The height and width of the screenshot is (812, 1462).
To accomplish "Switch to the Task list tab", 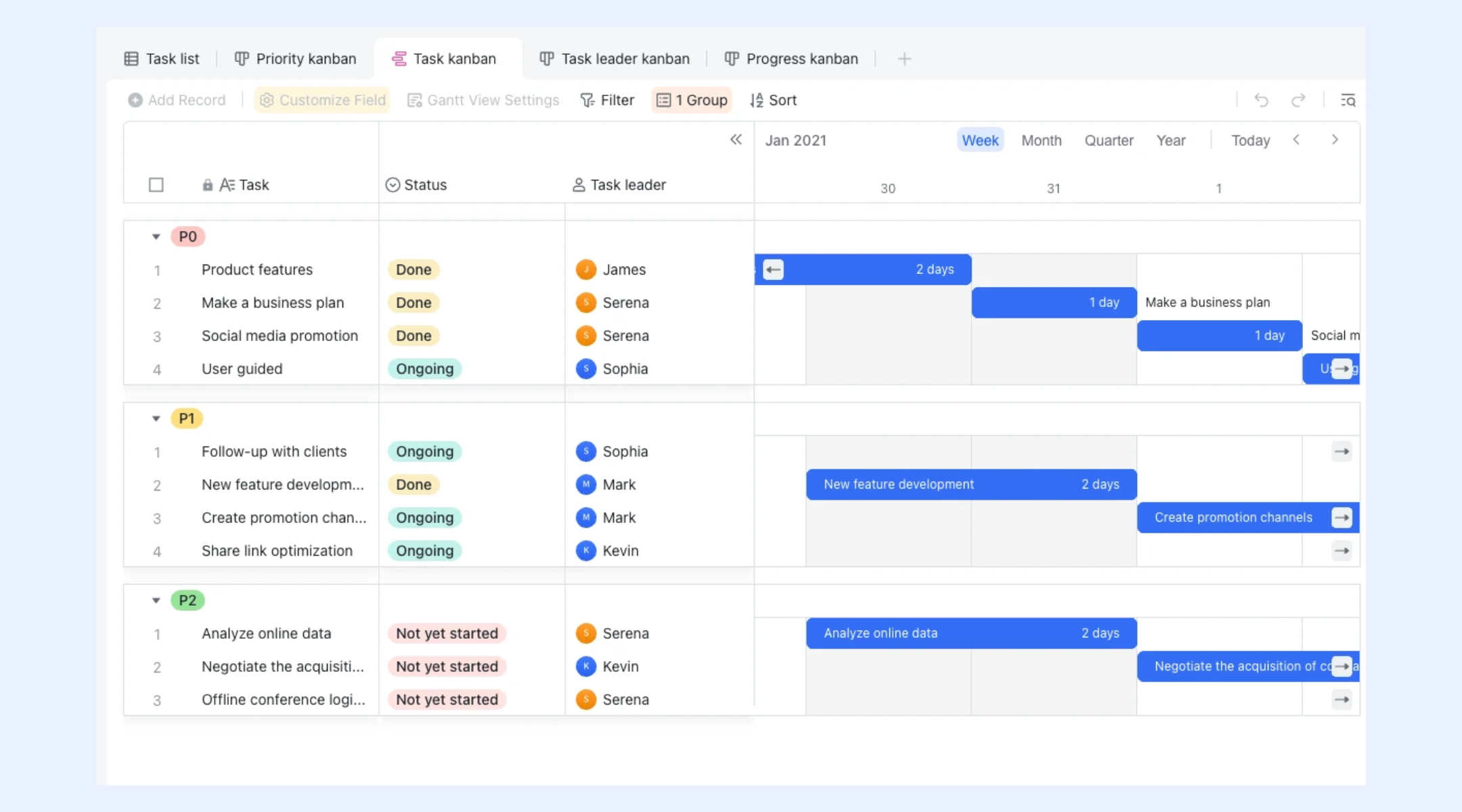I will click(x=162, y=59).
